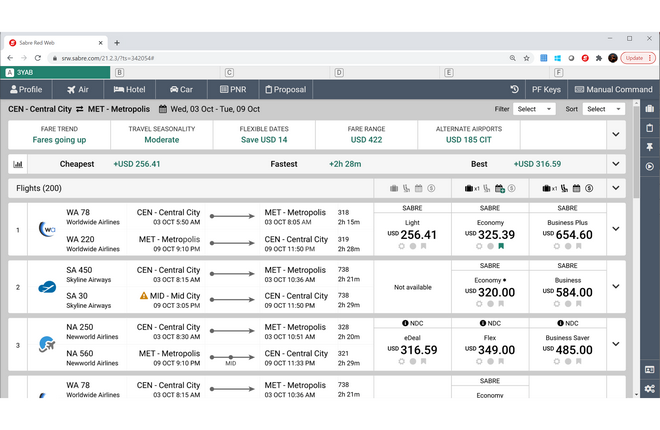Click the Flexible Dates Save USD 14 tile
Viewport: 660px width, 430px height.
click(264, 135)
